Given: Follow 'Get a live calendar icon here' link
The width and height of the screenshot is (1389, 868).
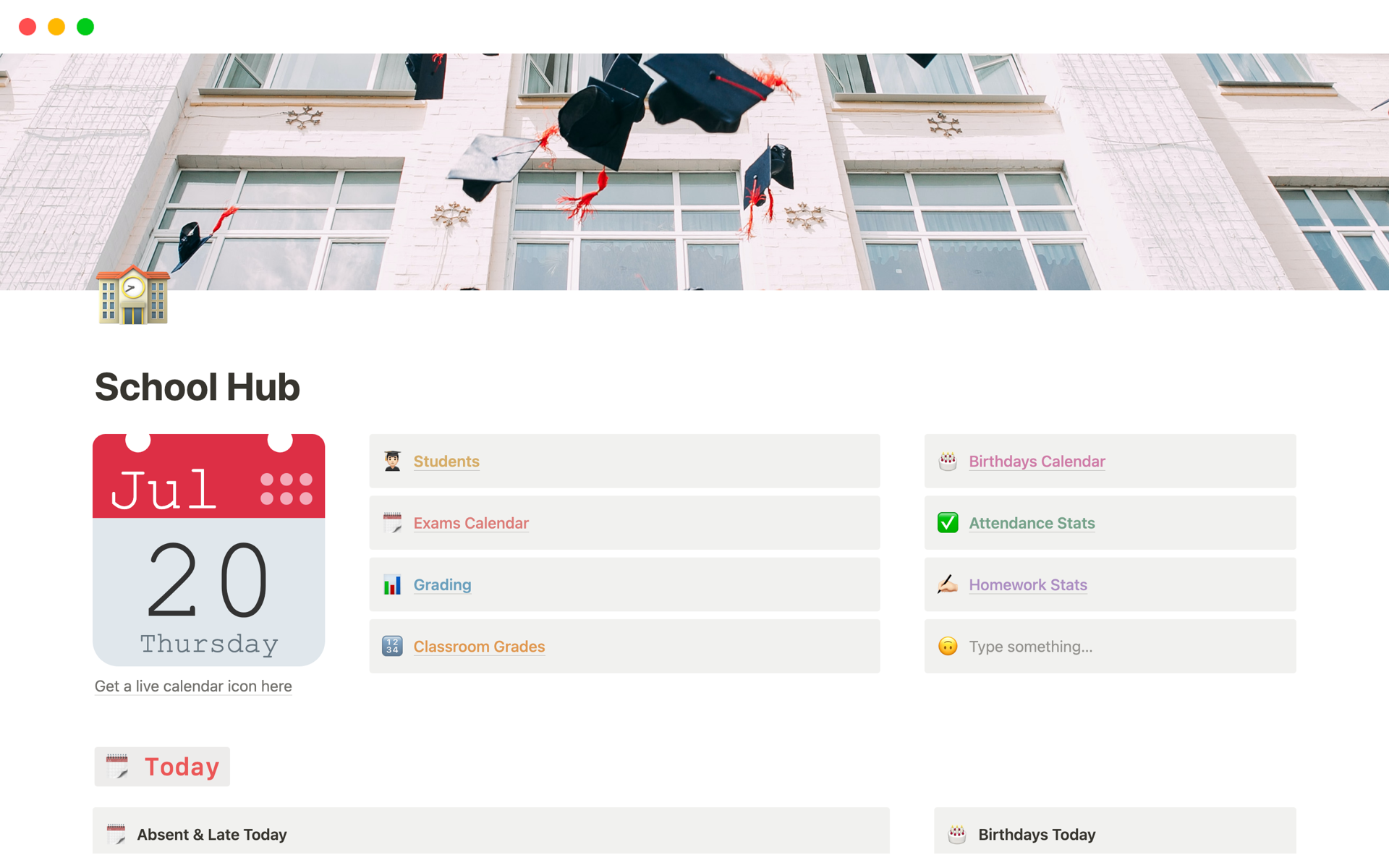Looking at the screenshot, I should click(x=193, y=686).
